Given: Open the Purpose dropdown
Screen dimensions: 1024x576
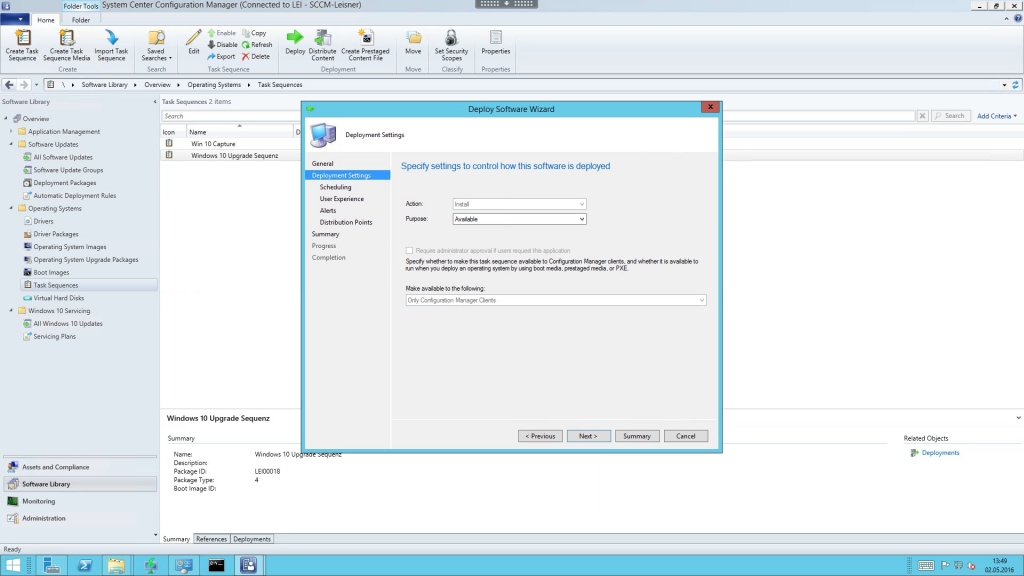Looking at the screenshot, I should coord(519,219).
